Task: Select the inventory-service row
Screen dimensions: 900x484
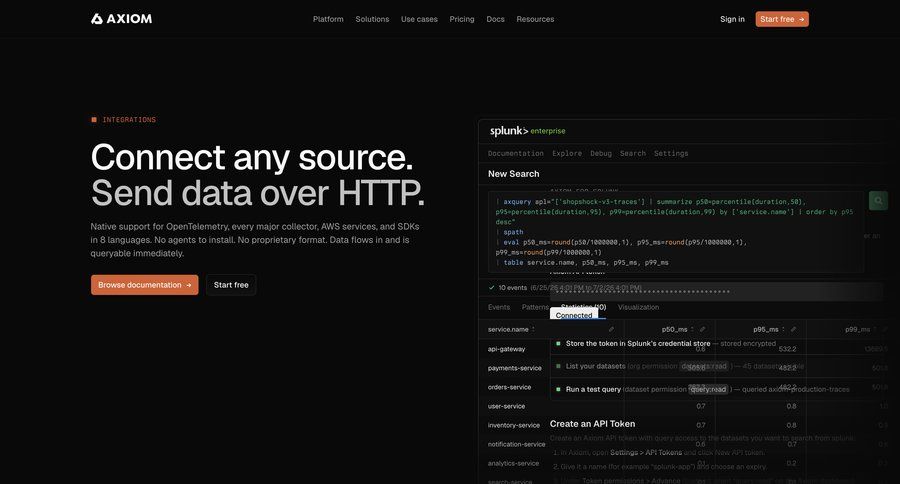Action: pyautogui.click(x=514, y=425)
